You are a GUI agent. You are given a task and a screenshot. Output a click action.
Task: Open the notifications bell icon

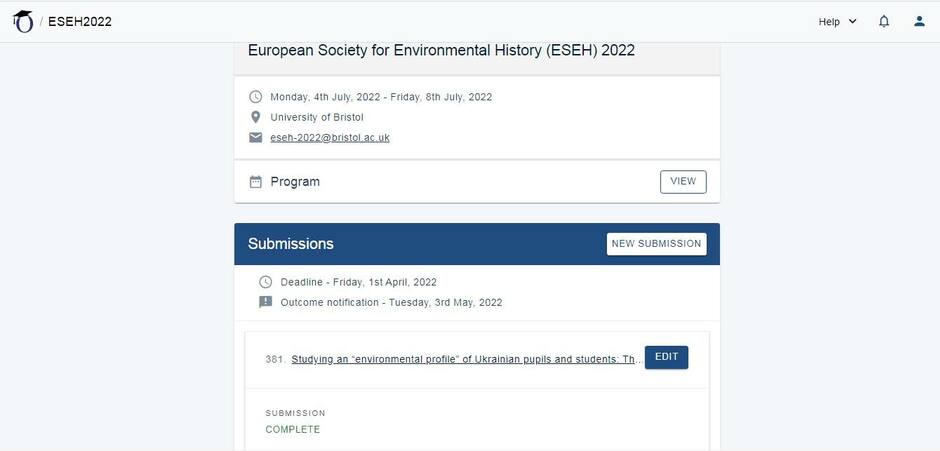click(x=884, y=22)
